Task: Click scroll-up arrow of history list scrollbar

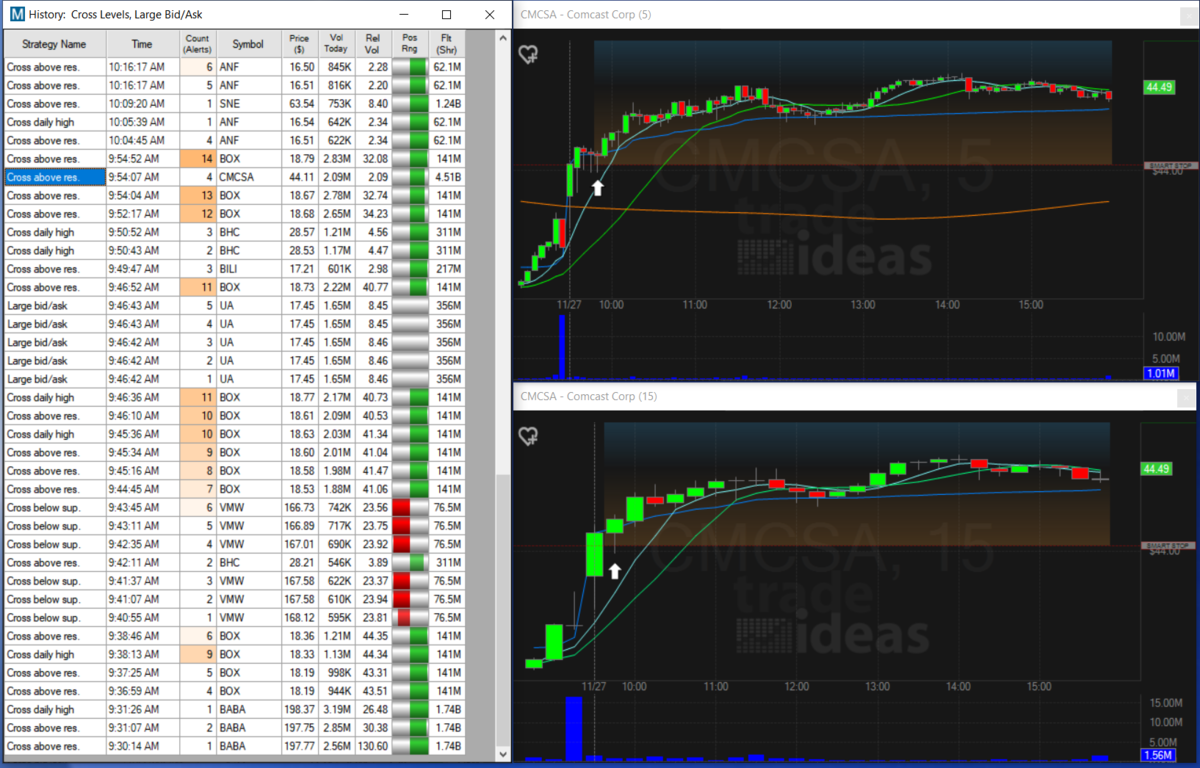Action: [x=502, y=38]
